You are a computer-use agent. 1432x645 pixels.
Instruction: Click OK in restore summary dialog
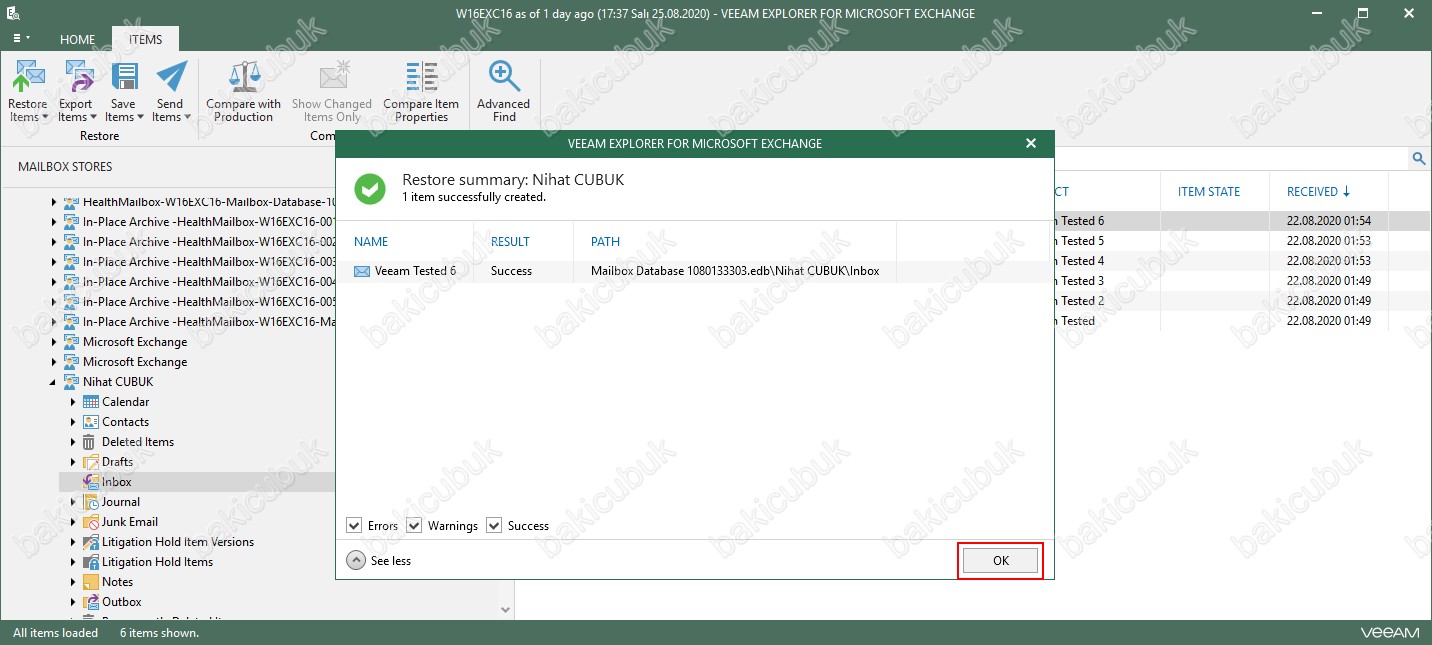1001,561
